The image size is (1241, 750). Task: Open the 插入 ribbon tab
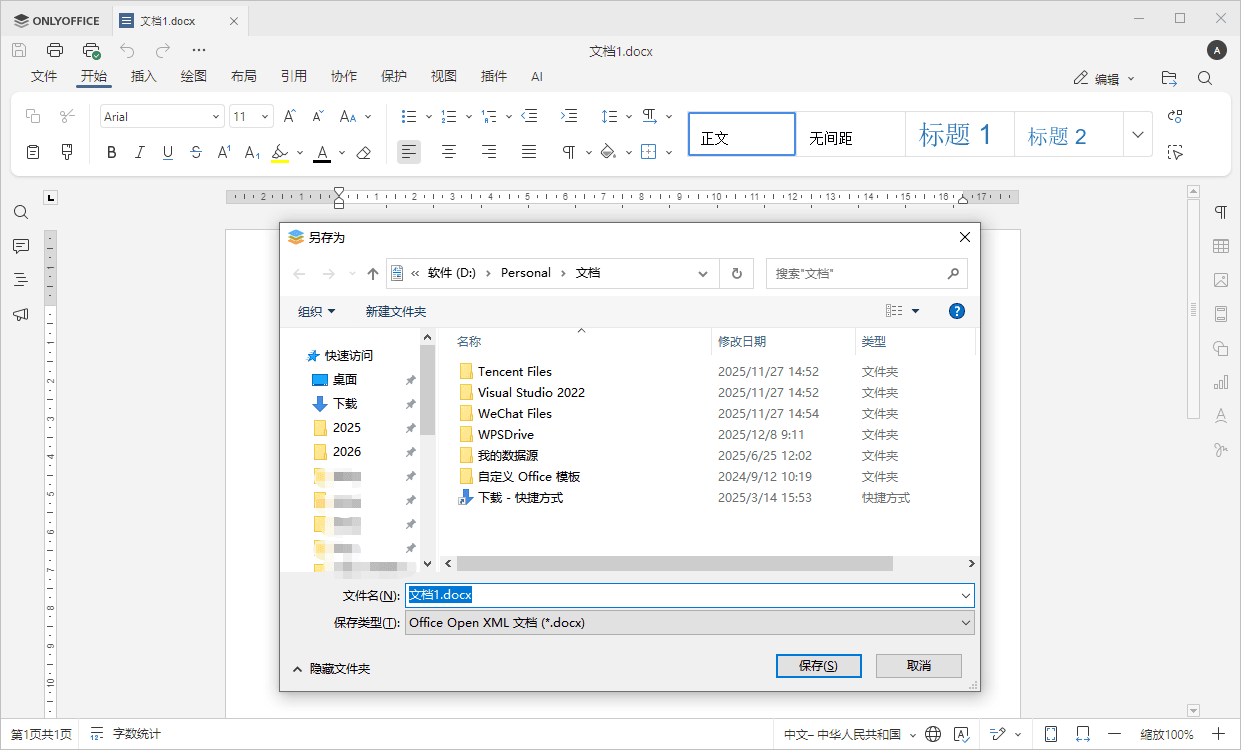(x=144, y=76)
